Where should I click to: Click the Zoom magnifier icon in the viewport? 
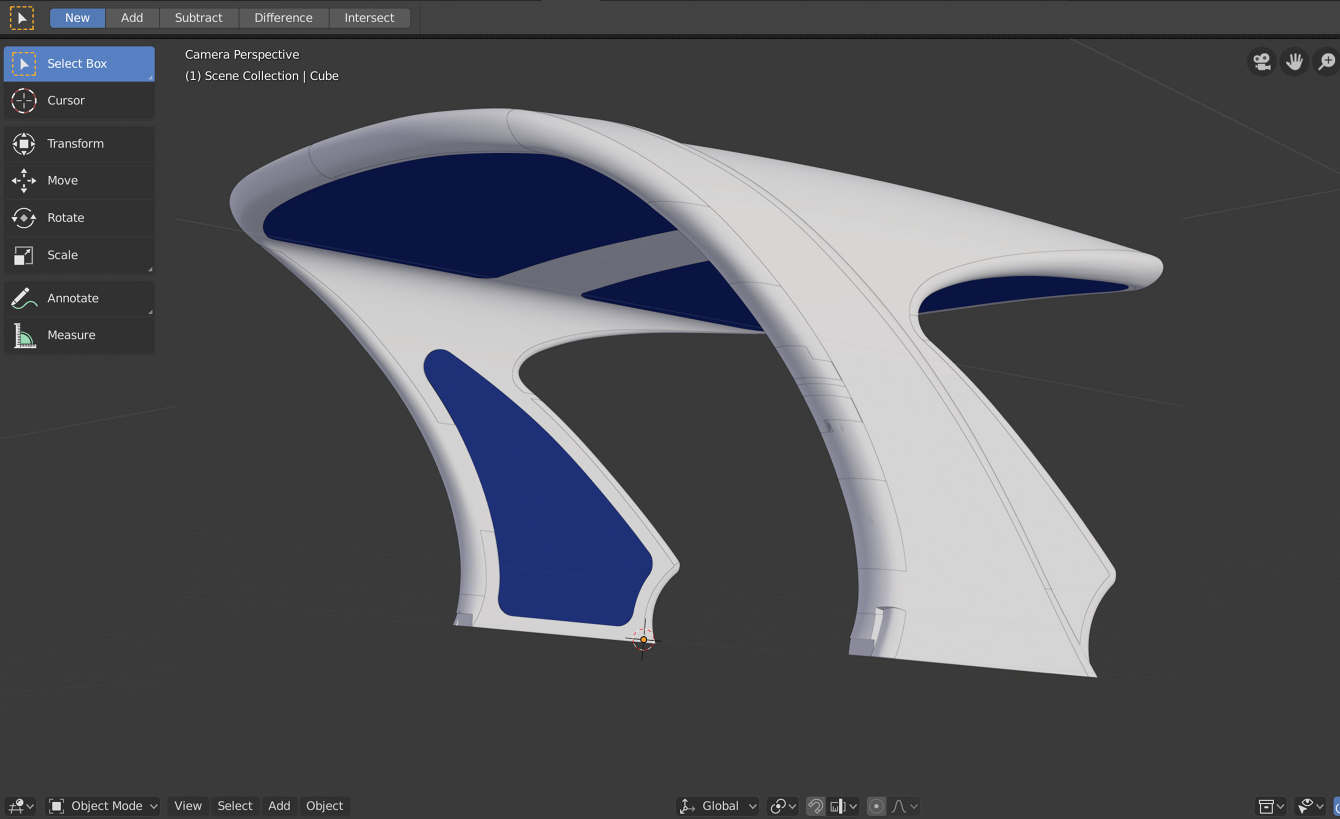[1326, 61]
